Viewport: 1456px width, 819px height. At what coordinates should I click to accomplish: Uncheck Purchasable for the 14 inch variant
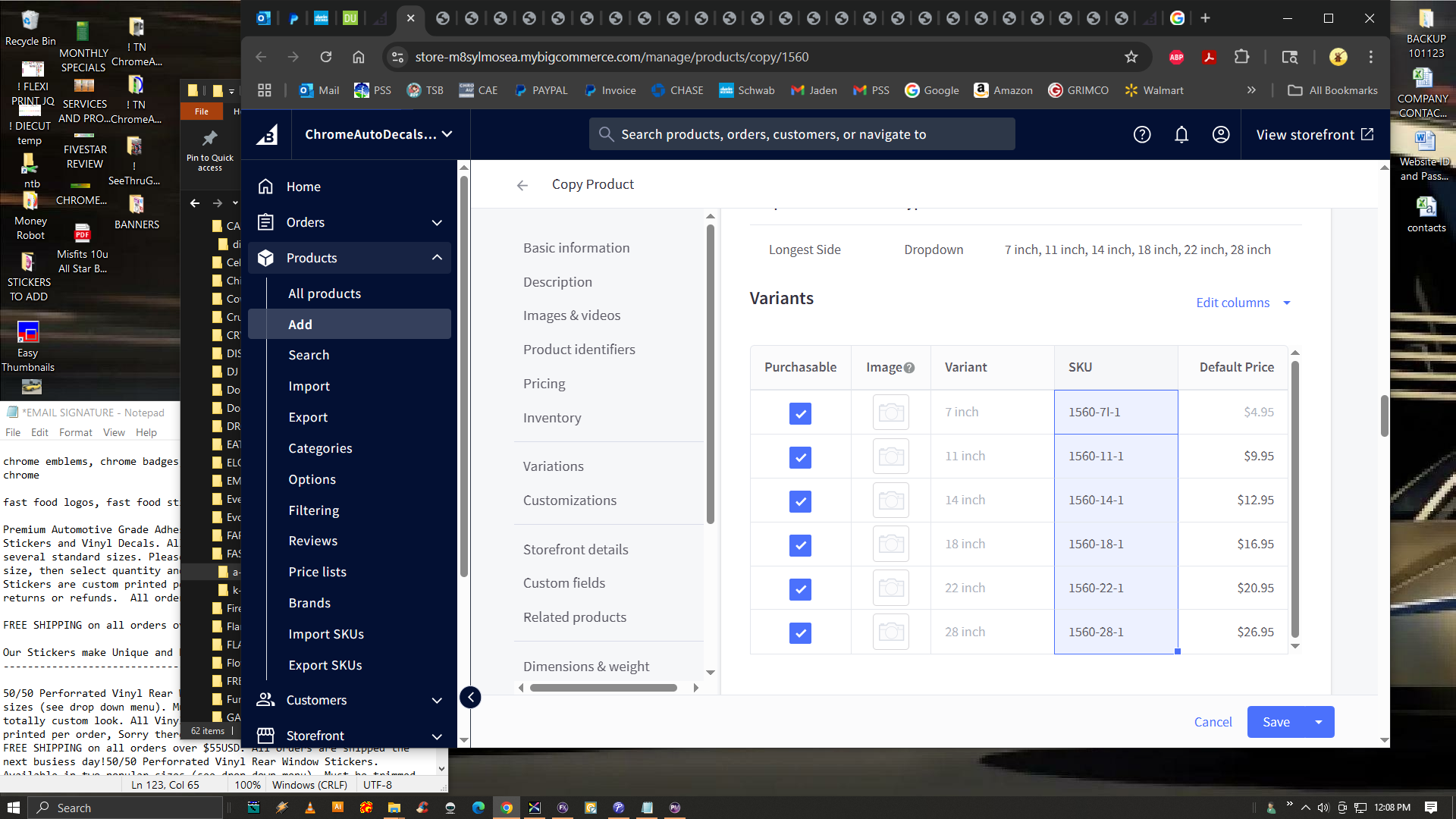800,501
